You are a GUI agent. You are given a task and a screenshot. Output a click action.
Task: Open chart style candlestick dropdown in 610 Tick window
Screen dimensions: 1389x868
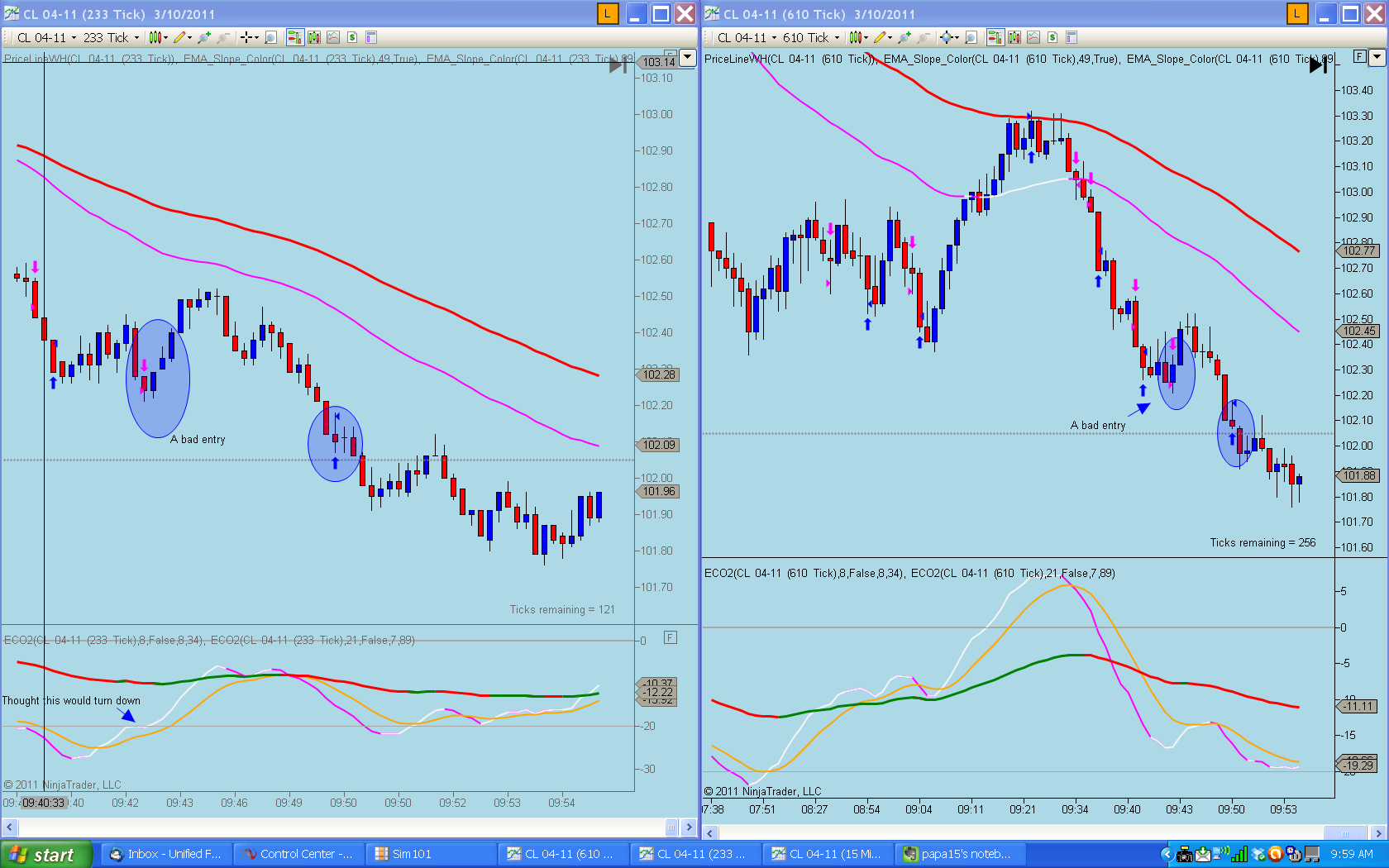click(858, 37)
